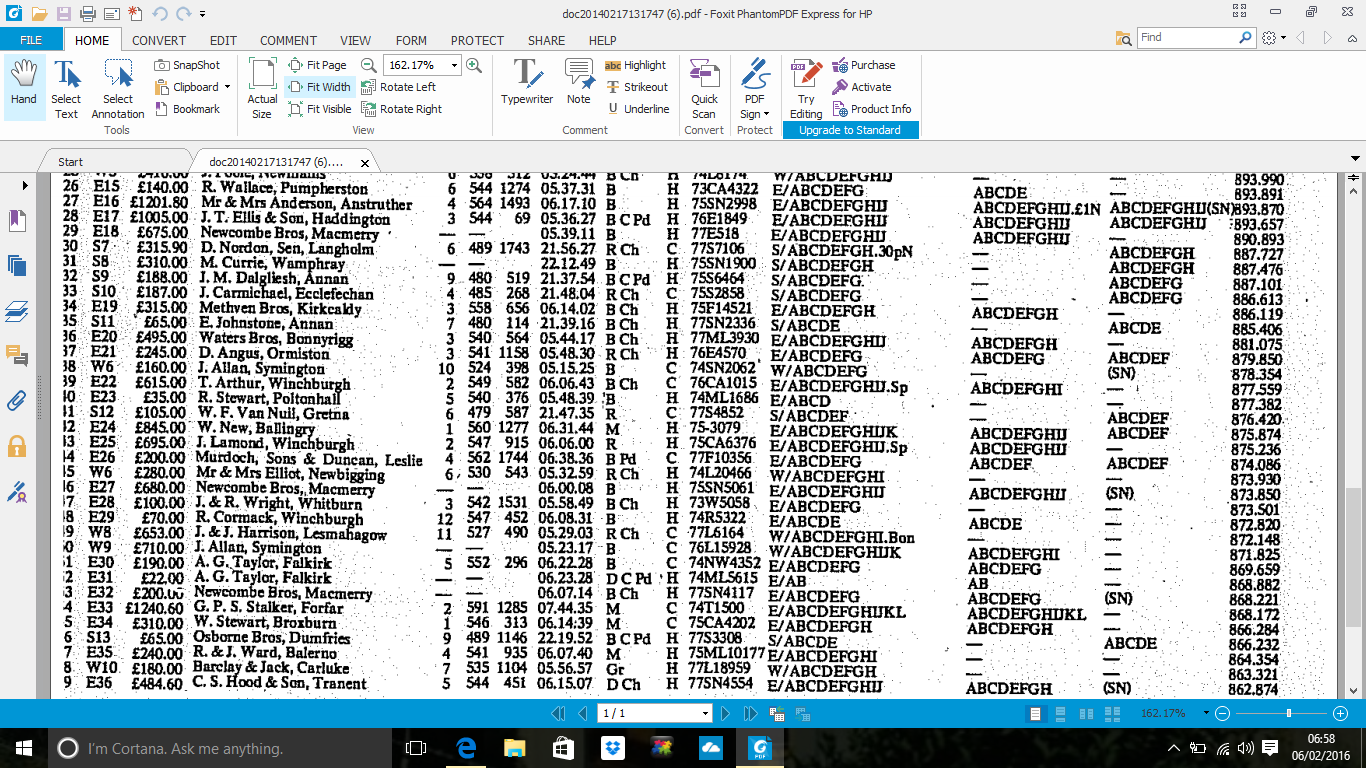Open the Security lock panel
Viewport: 1366px width, 768px height.
(17, 446)
